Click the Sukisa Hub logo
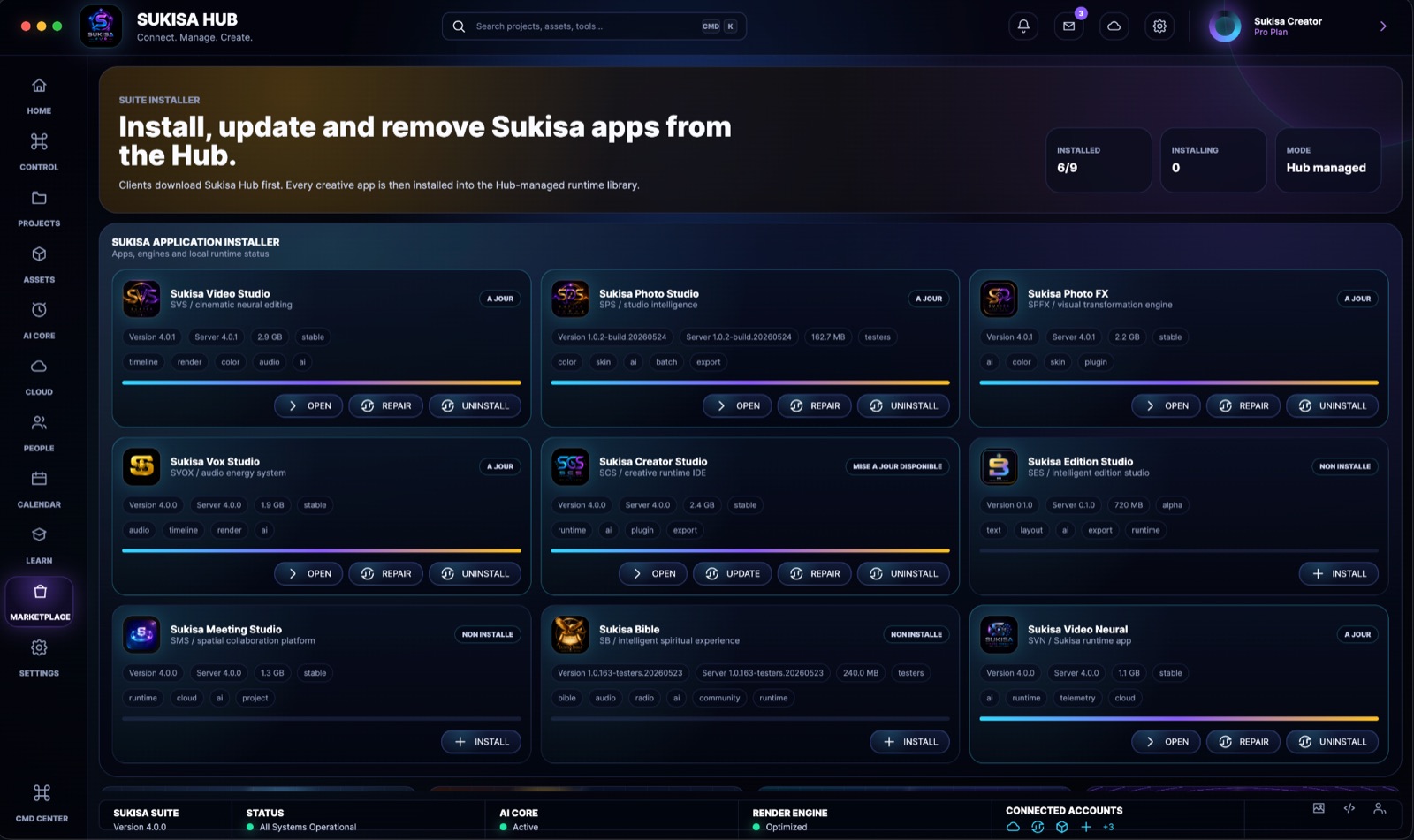 click(101, 26)
